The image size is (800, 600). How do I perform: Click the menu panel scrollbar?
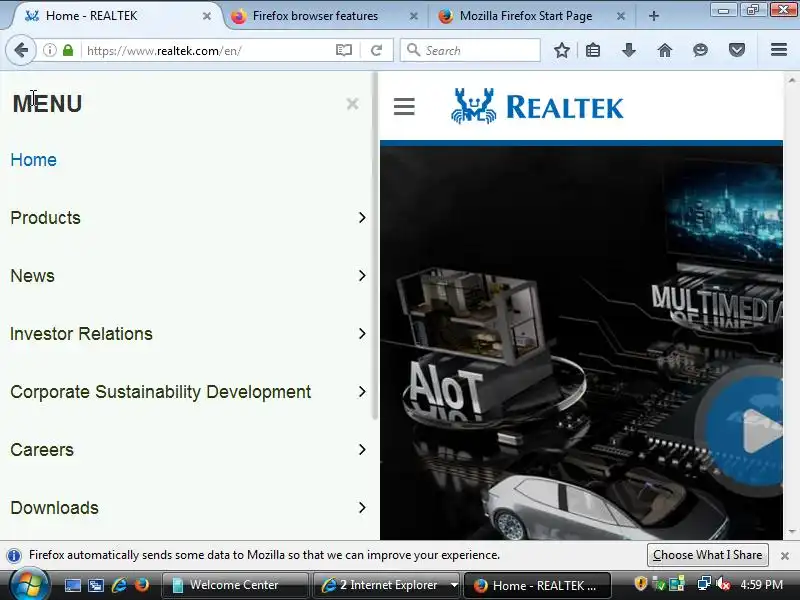(x=375, y=246)
